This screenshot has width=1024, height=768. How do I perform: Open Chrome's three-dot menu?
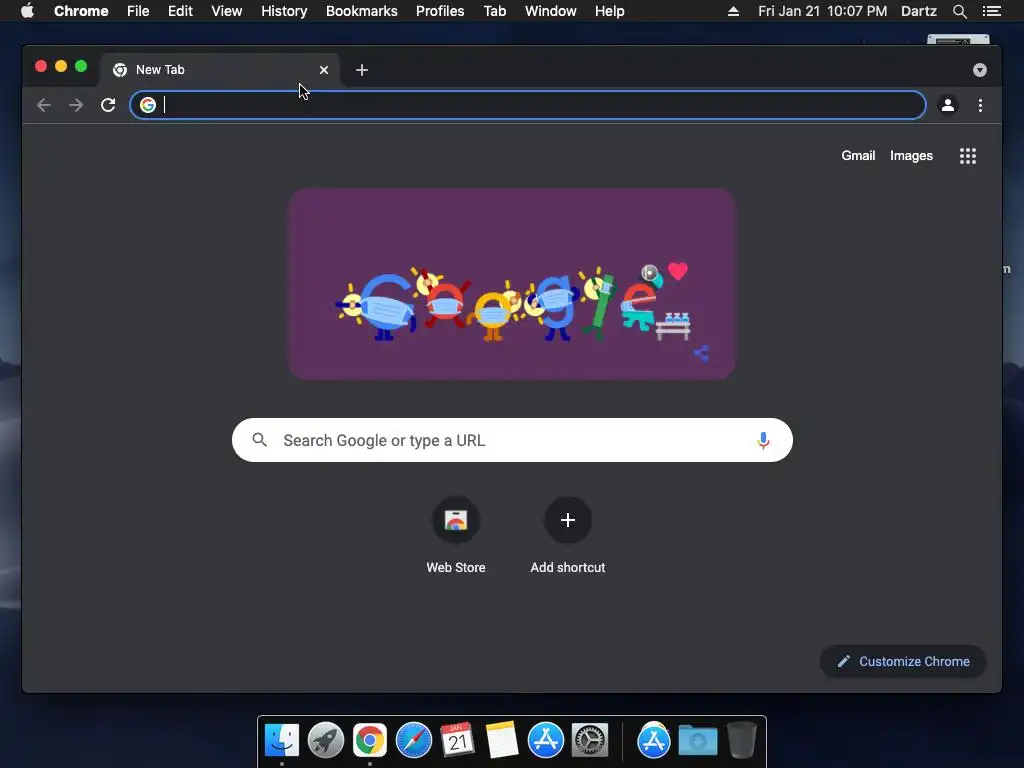980,105
